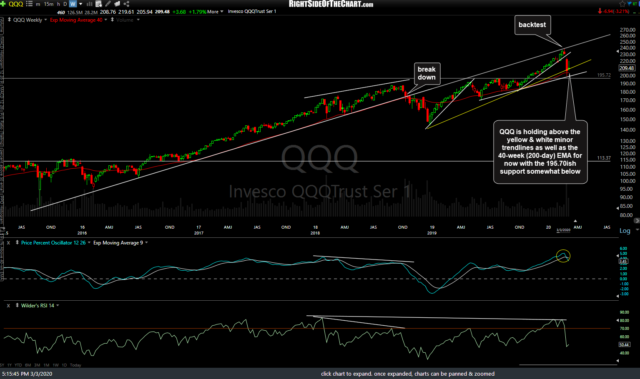Click the small up arrow near AMJ on time axis
The image size is (640, 379).
pyautogui.click(x=575, y=221)
